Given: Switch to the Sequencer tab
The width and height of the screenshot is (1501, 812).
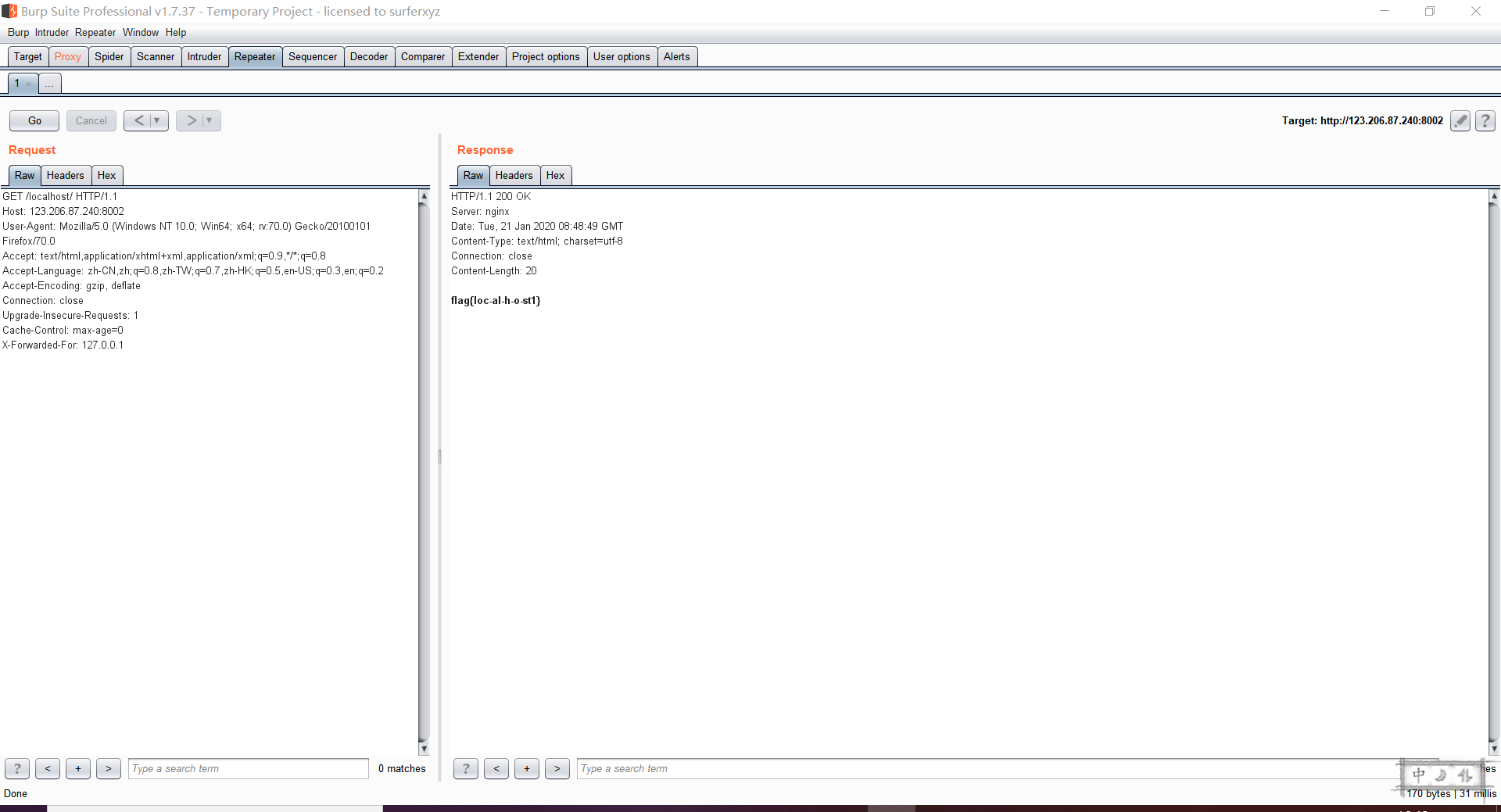Looking at the screenshot, I should [x=313, y=56].
